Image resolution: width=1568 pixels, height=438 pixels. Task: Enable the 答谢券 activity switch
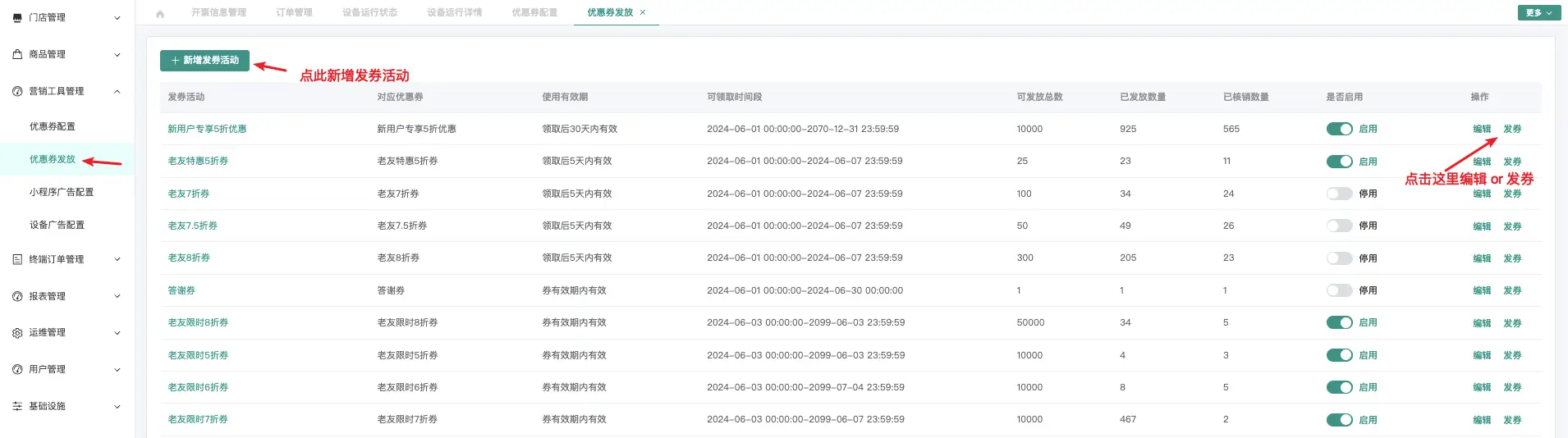1339,290
